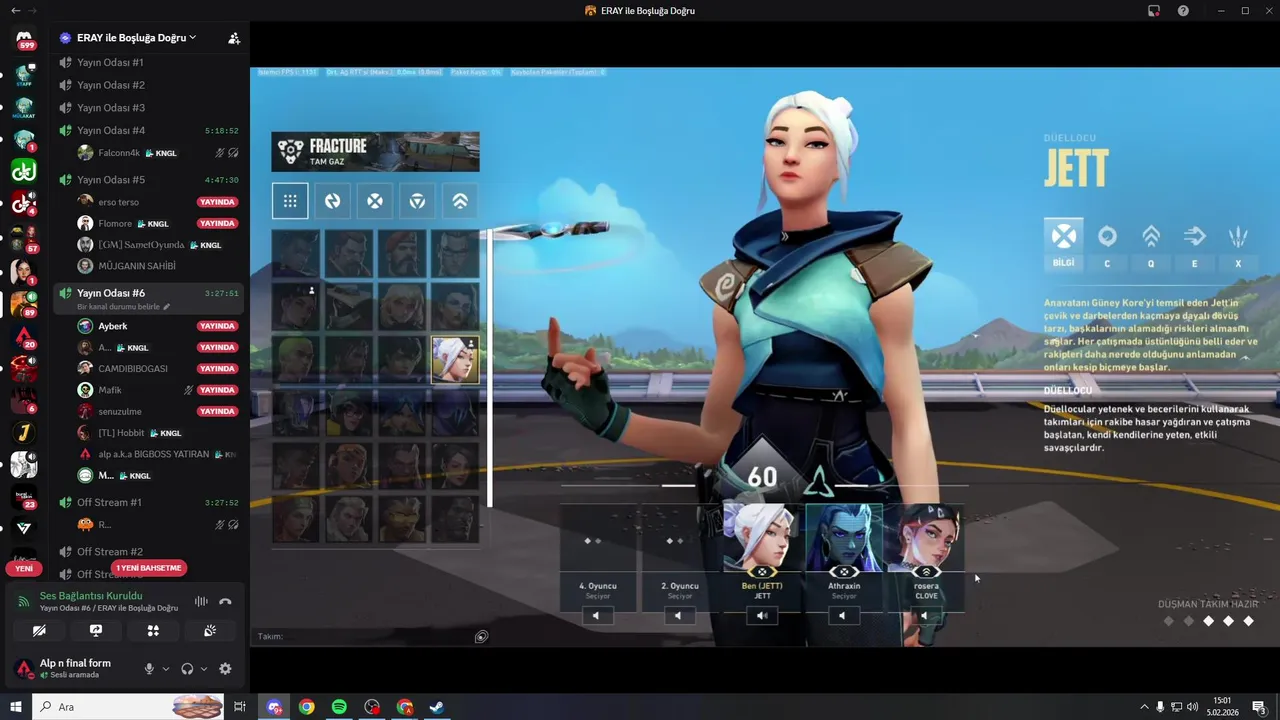Open Spotify from Windows taskbar

339,707
